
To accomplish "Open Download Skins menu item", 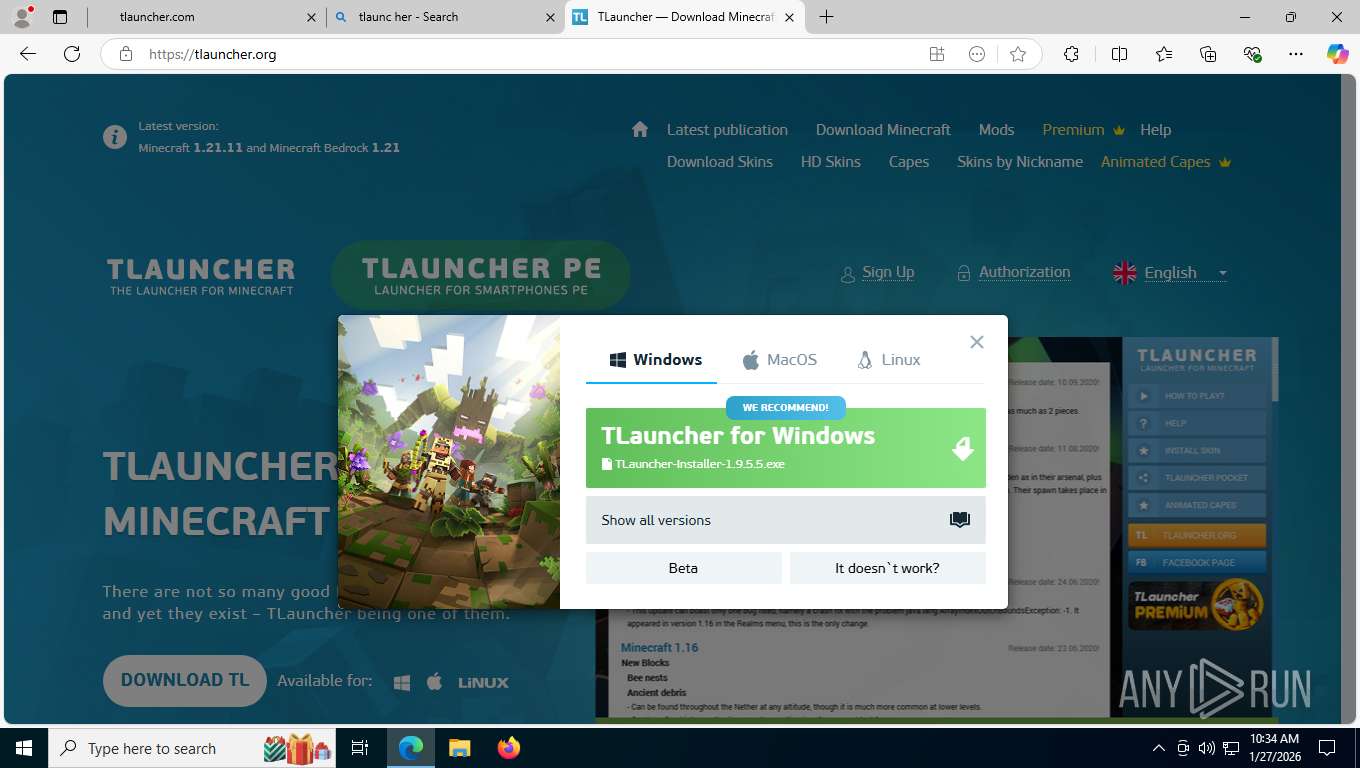I will [x=720, y=162].
